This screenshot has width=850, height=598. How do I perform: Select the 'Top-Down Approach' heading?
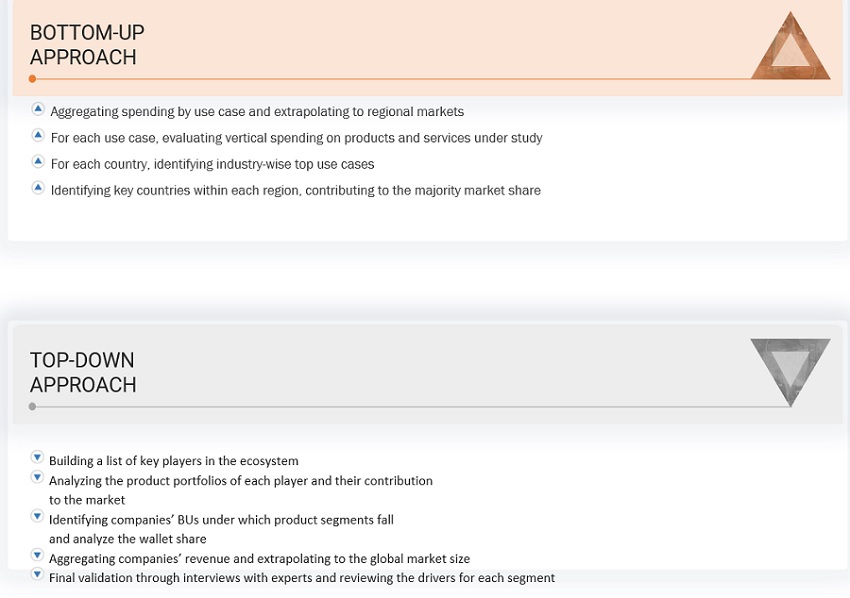click(x=82, y=372)
